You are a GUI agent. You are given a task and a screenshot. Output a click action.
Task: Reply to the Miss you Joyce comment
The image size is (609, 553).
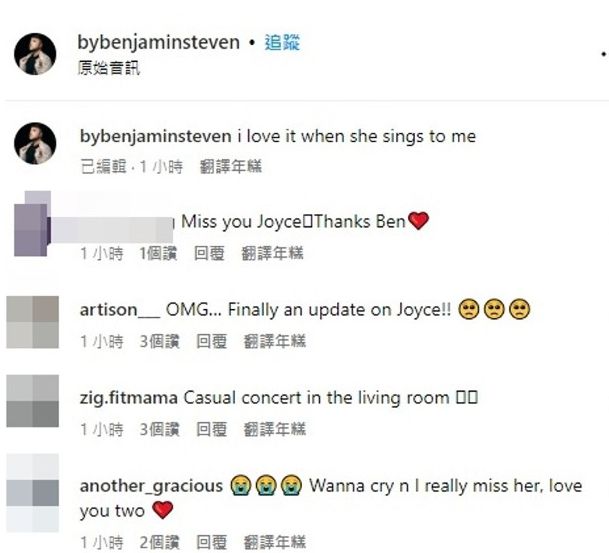209,254
